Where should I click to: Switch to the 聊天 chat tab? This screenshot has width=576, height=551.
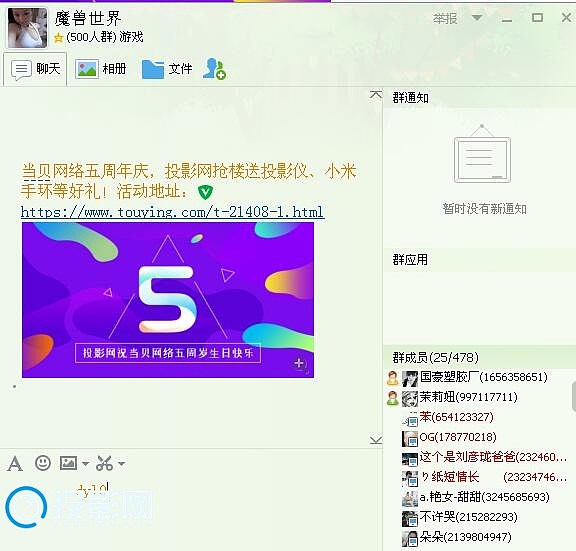pyautogui.click(x=35, y=69)
